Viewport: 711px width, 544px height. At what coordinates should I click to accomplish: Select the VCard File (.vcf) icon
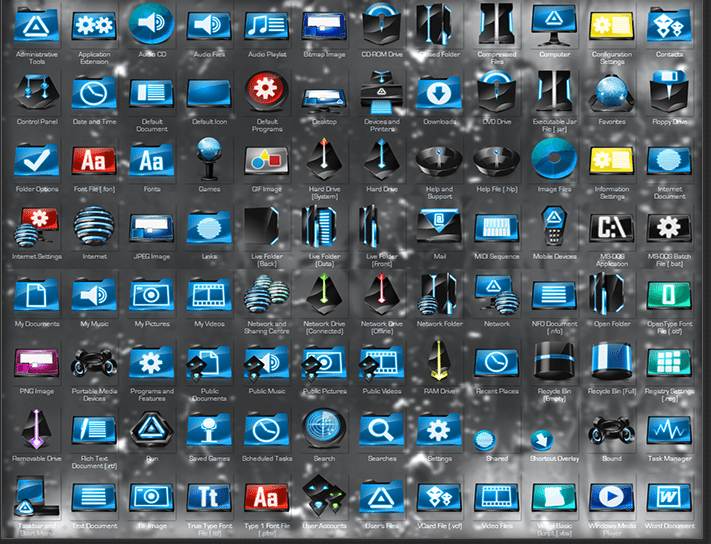point(439,497)
